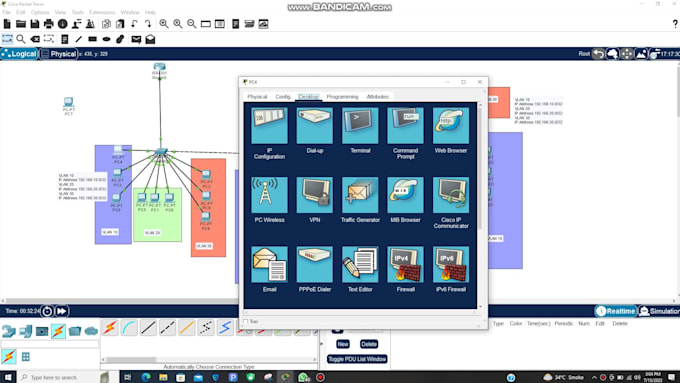Switch to the Config tab

(283, 96)
